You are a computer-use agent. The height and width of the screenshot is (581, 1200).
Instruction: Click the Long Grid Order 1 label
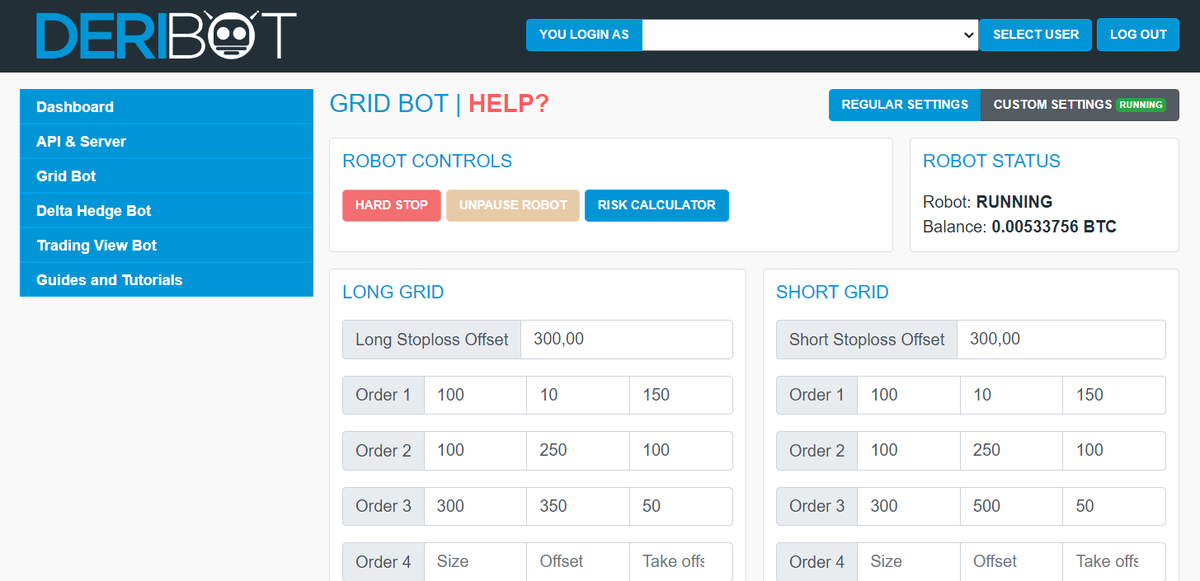pyautogui.click(x=383, y=395)
